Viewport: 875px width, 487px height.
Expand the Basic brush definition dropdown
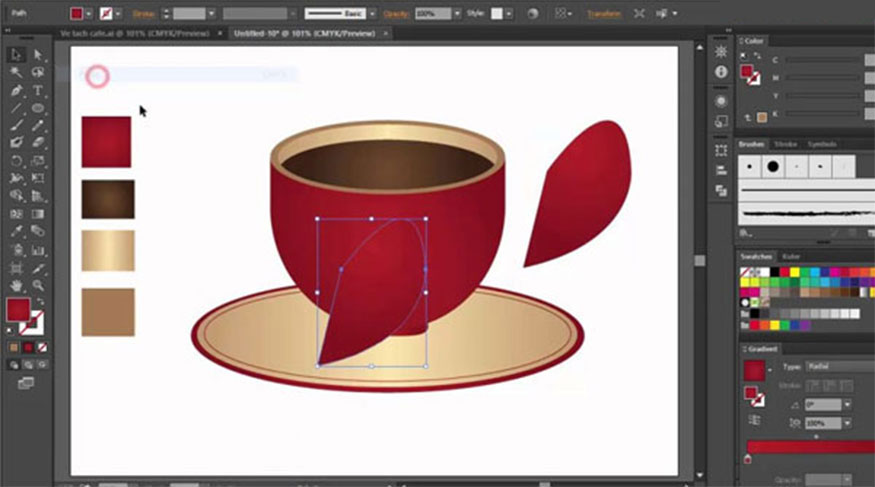click(371, 15)
